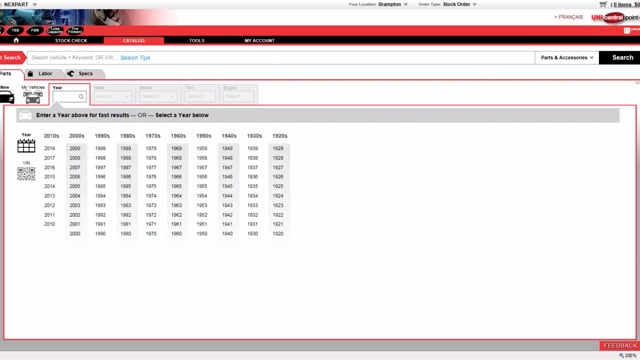Select year 2018
Image resolution: width=640 pixels, height=360 pixels.
click(x=49, y=149)
